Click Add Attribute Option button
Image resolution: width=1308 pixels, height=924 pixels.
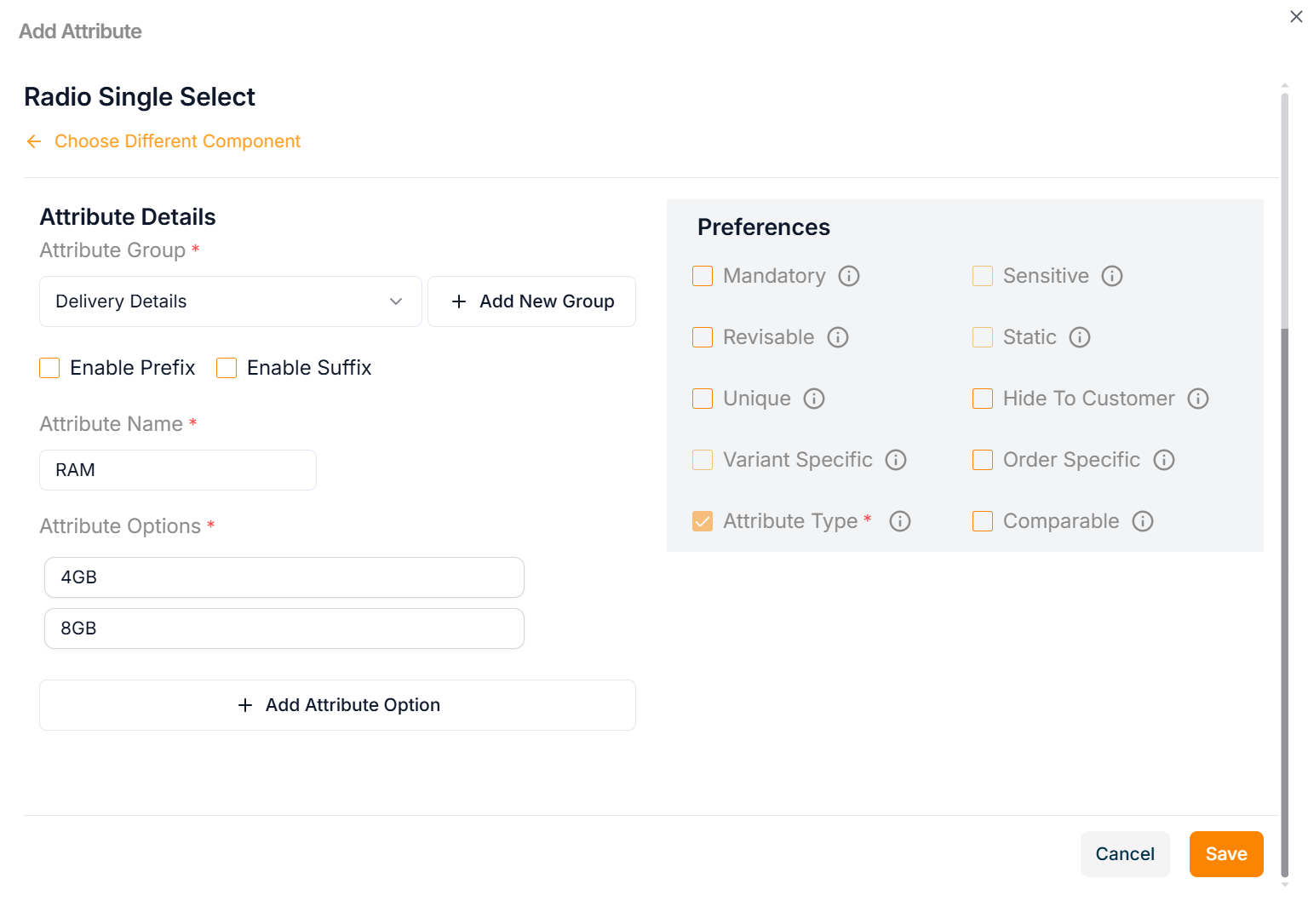coord(337,705)
